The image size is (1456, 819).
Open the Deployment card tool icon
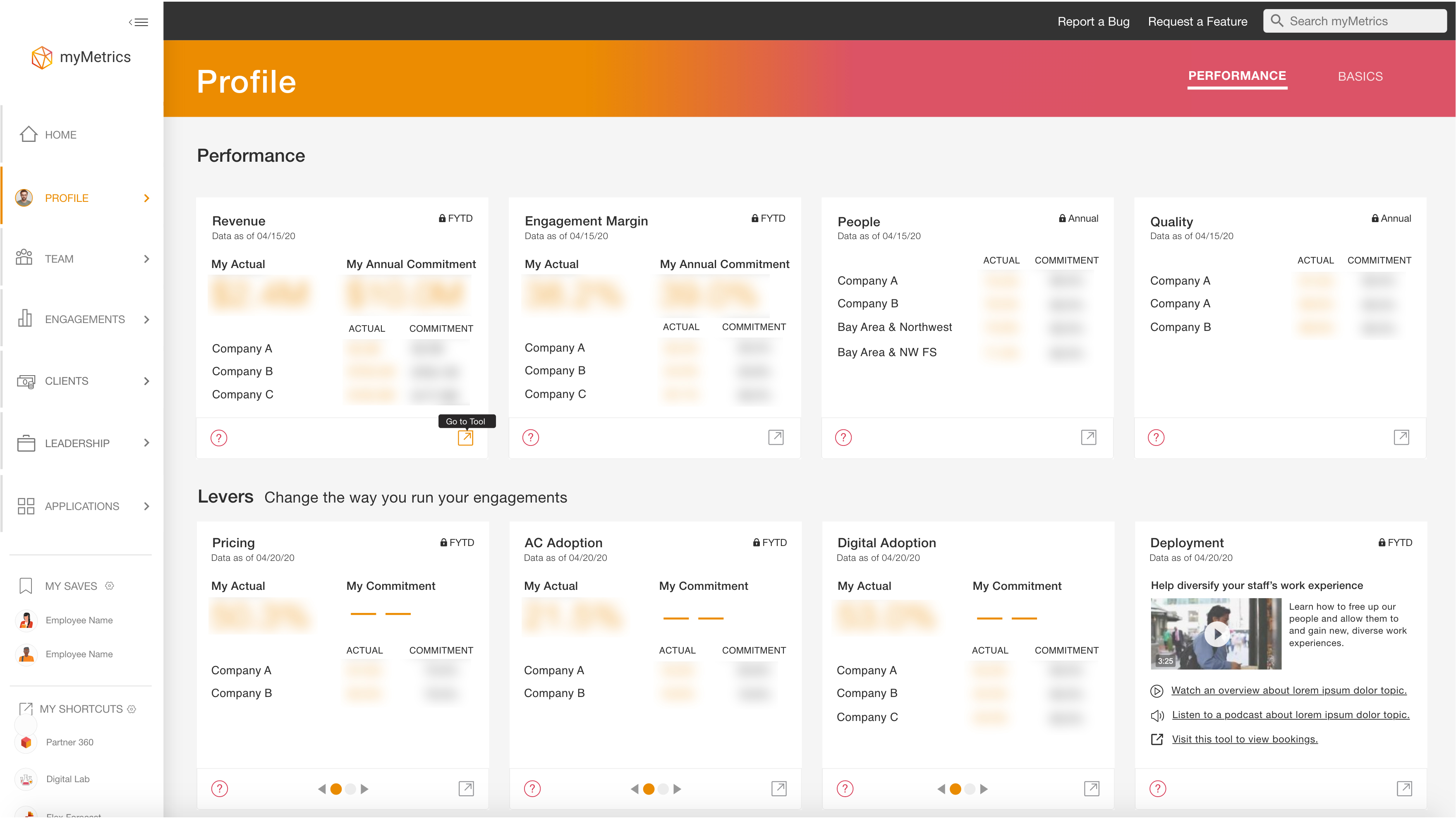point(1404,788)
